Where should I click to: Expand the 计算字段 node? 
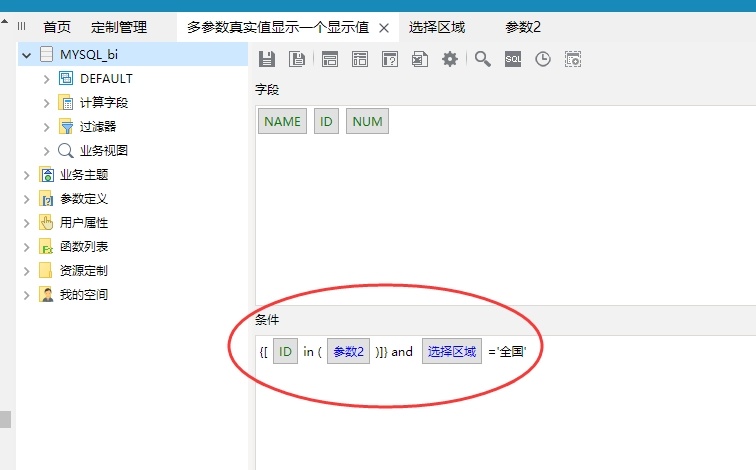coord(46,103)
